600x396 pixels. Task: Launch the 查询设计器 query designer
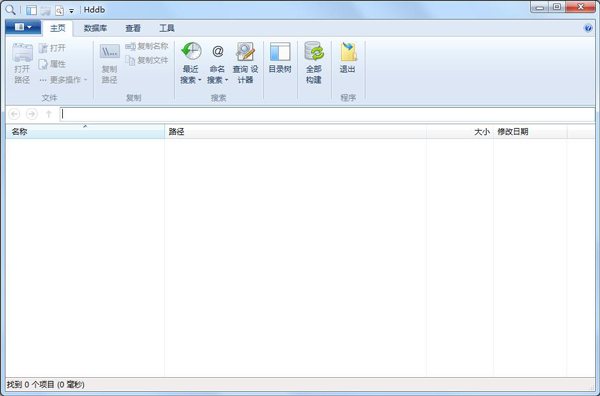(245, 63)
